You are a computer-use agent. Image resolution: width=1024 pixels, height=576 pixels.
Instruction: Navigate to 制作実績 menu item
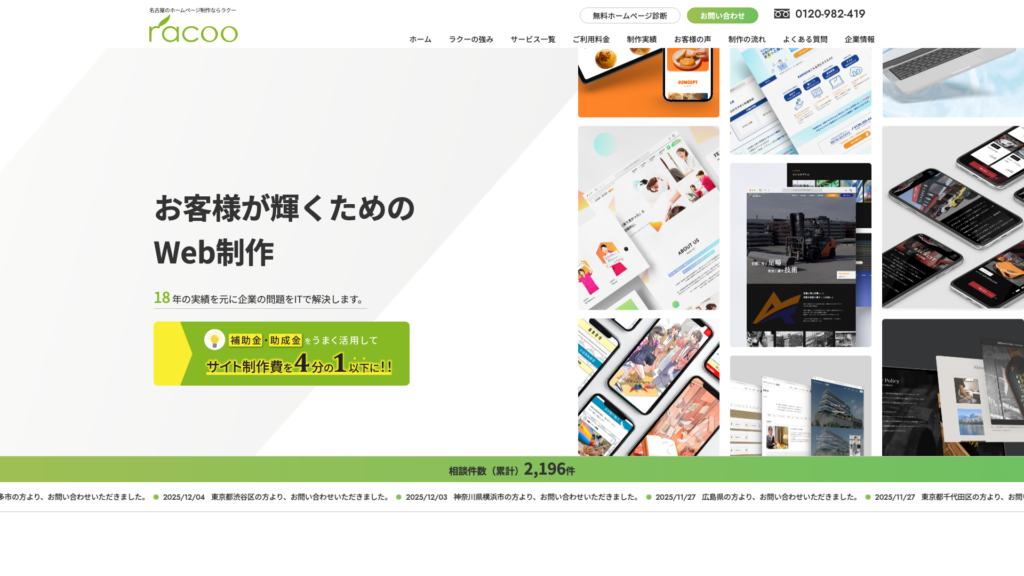641,39
